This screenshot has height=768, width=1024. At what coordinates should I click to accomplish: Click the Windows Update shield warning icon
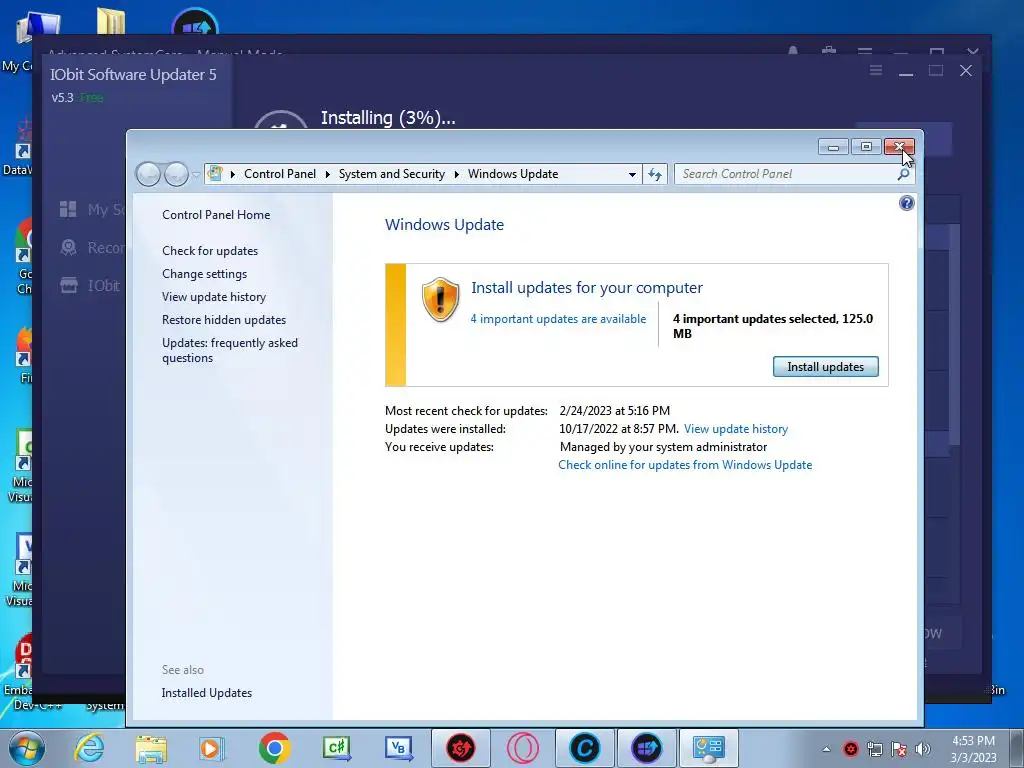click(x=440, y=300)
